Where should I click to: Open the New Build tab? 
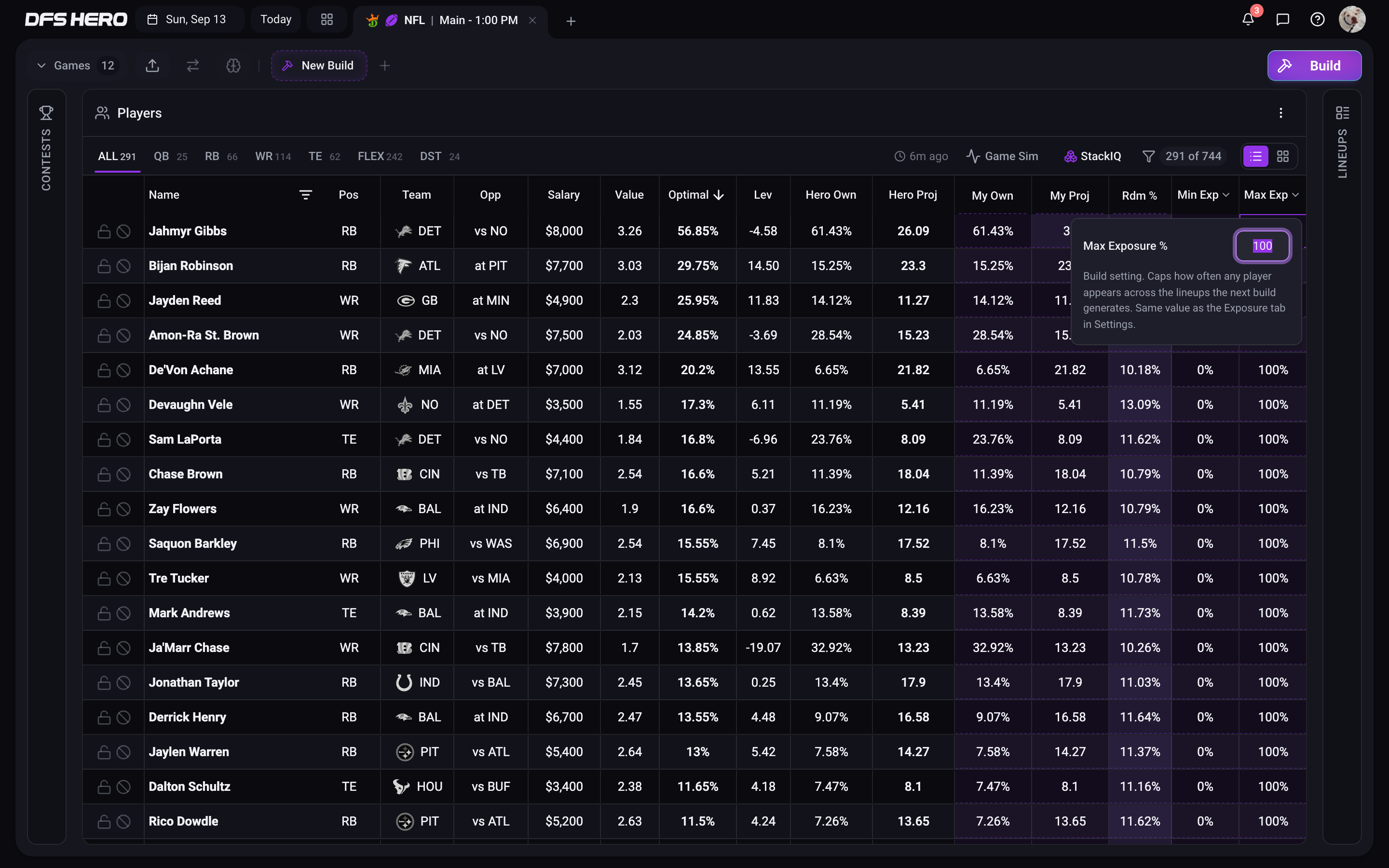point(318,66)
